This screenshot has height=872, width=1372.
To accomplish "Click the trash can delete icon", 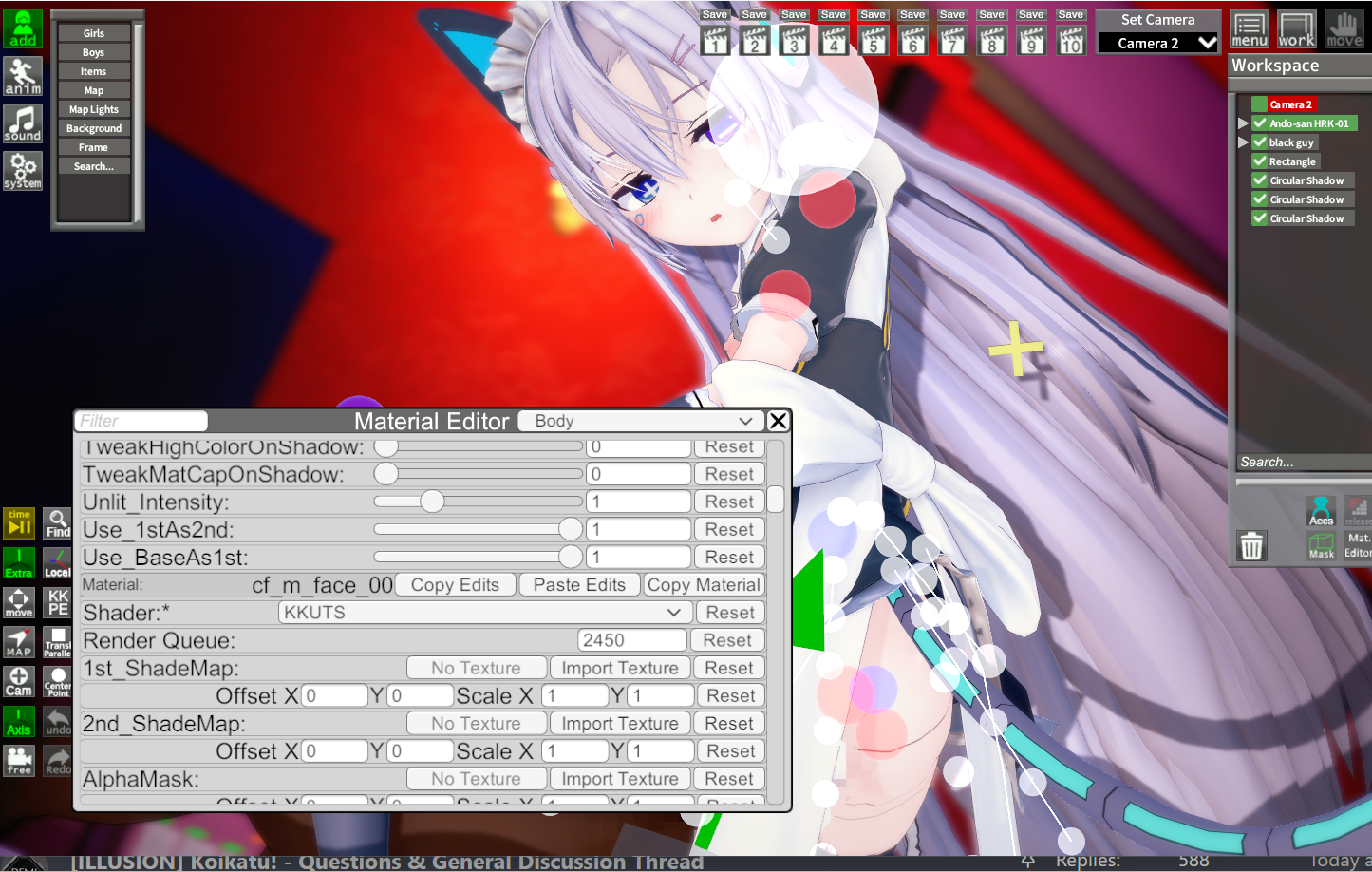I will (x=1251, y=546).
